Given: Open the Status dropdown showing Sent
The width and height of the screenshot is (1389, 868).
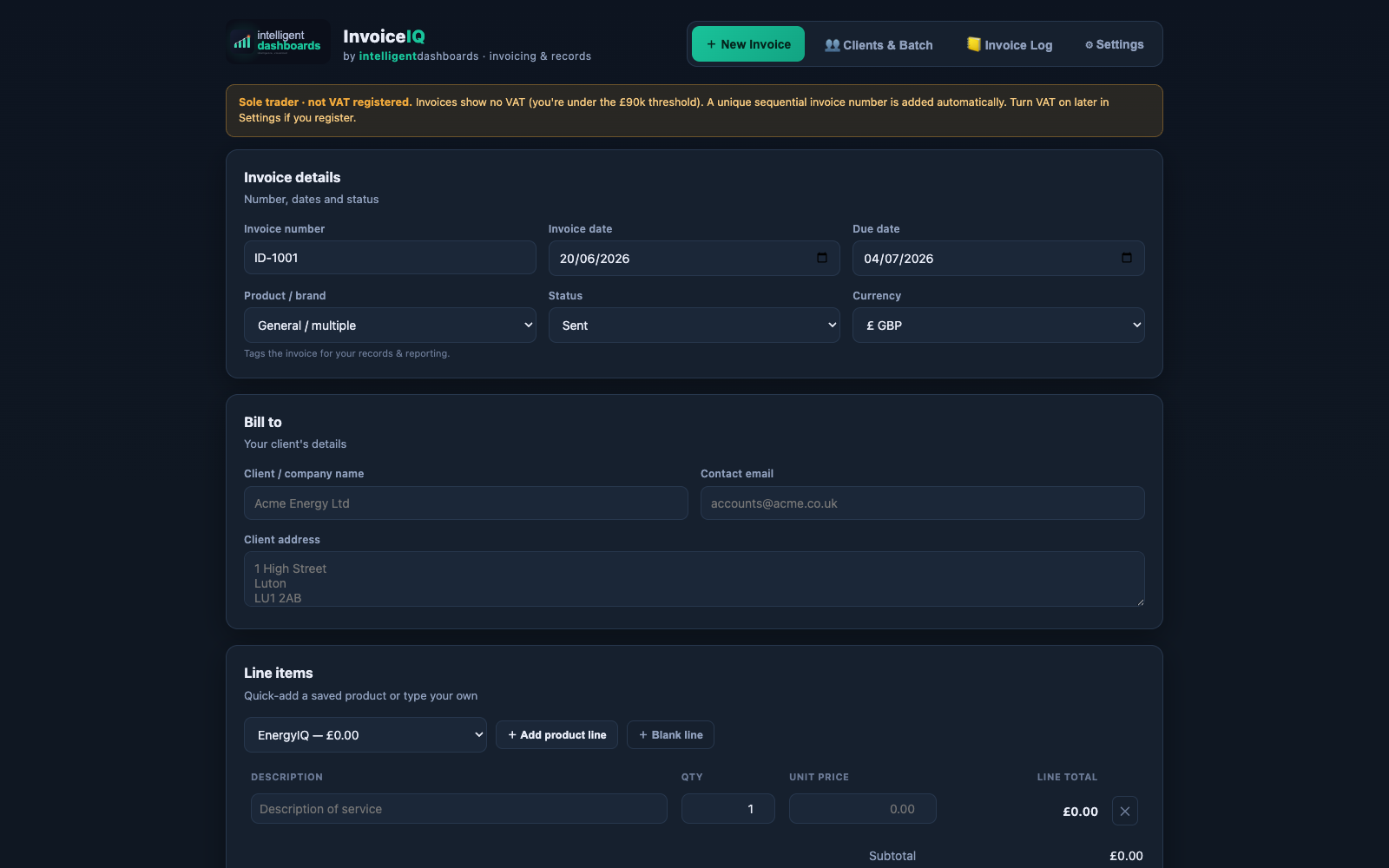Looking at the screenshot, I should coord(694,325).
